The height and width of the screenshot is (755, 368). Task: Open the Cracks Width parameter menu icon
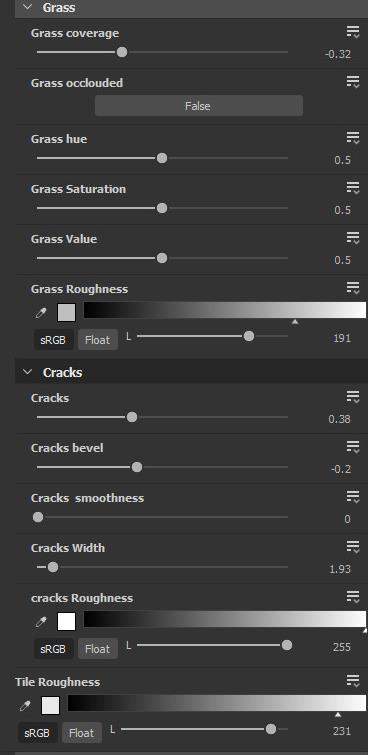click(353, 548)
